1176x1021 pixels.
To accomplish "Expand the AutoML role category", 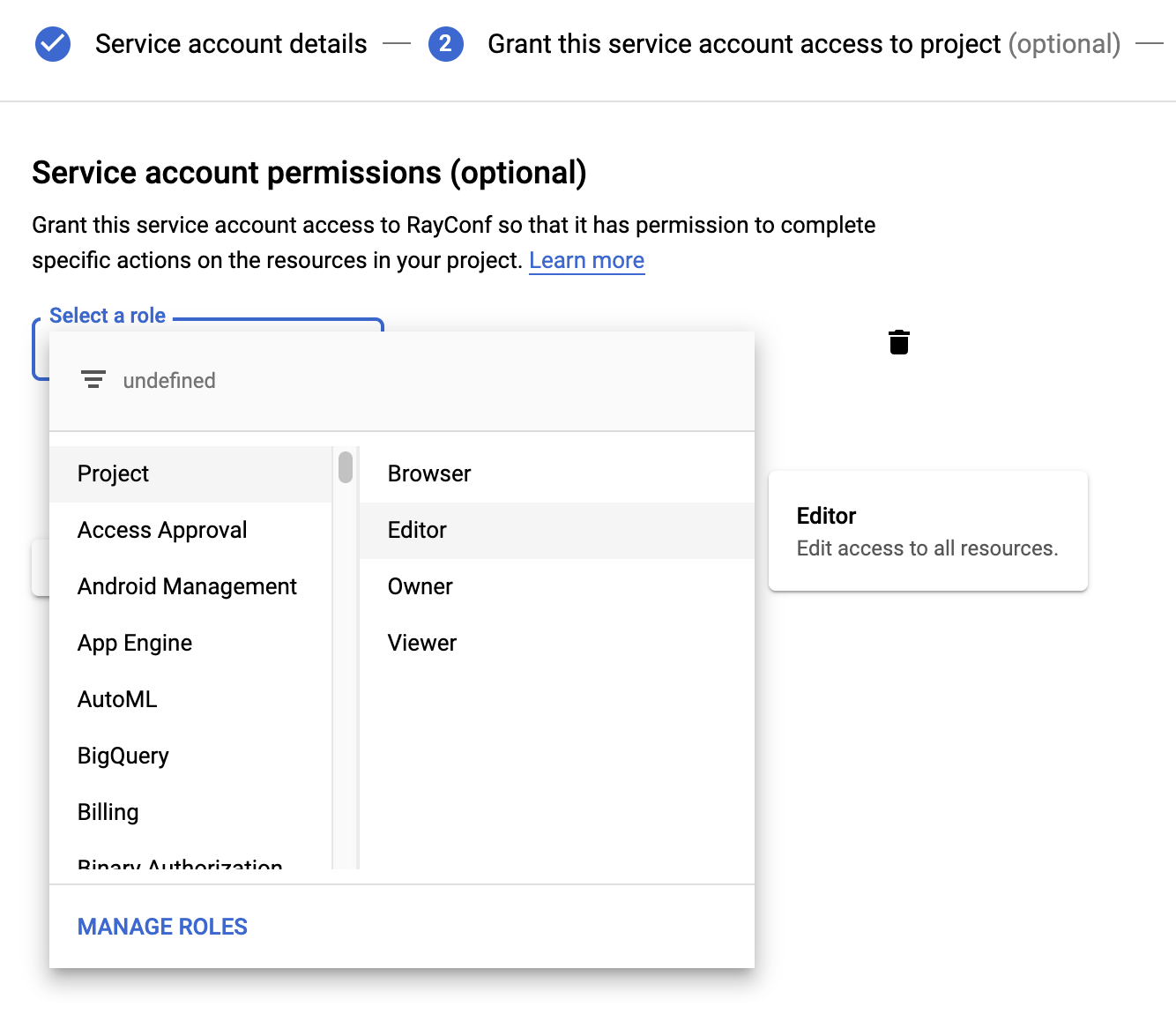I will coord(117,699).
